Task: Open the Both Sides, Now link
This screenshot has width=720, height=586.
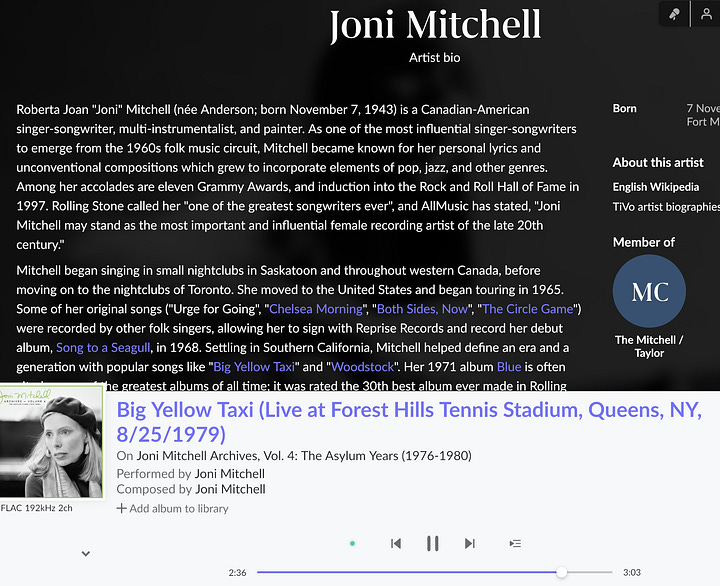Action: click(x=422, y=309)
